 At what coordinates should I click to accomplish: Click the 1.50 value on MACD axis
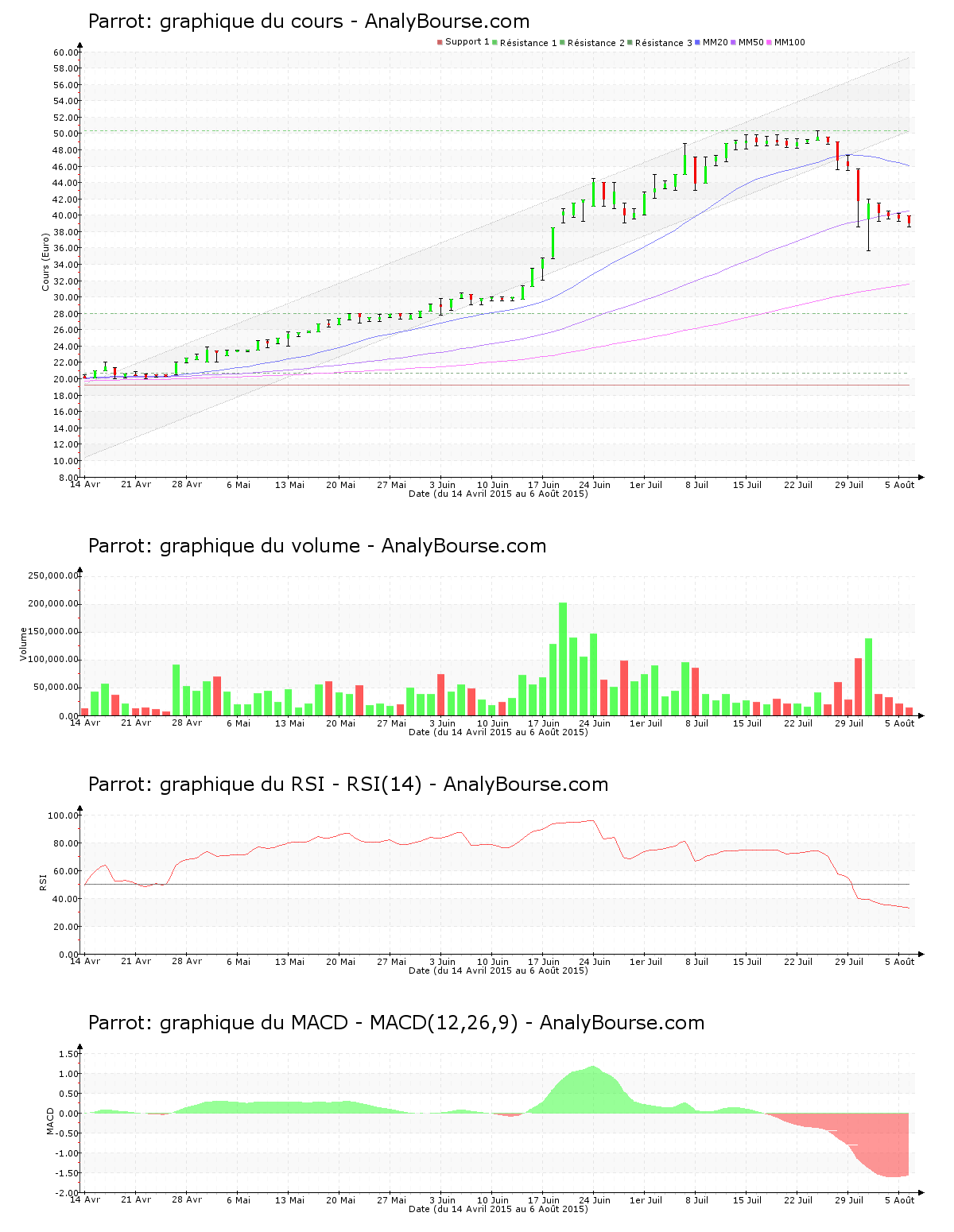tap(69, 1054)
